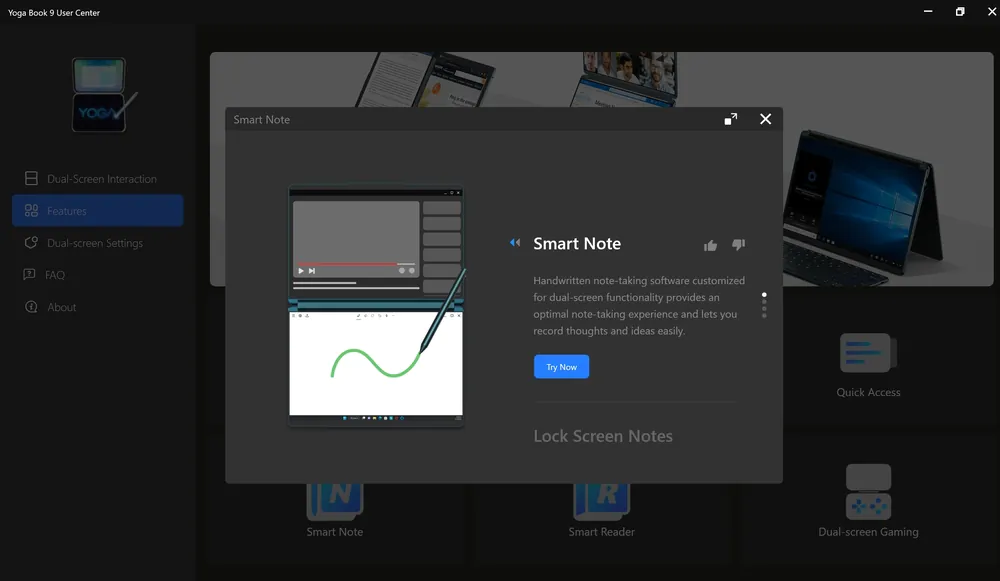Click the Smart Note dialog title text
Viewport: 1000px width, 581px height.
point(261,119)
